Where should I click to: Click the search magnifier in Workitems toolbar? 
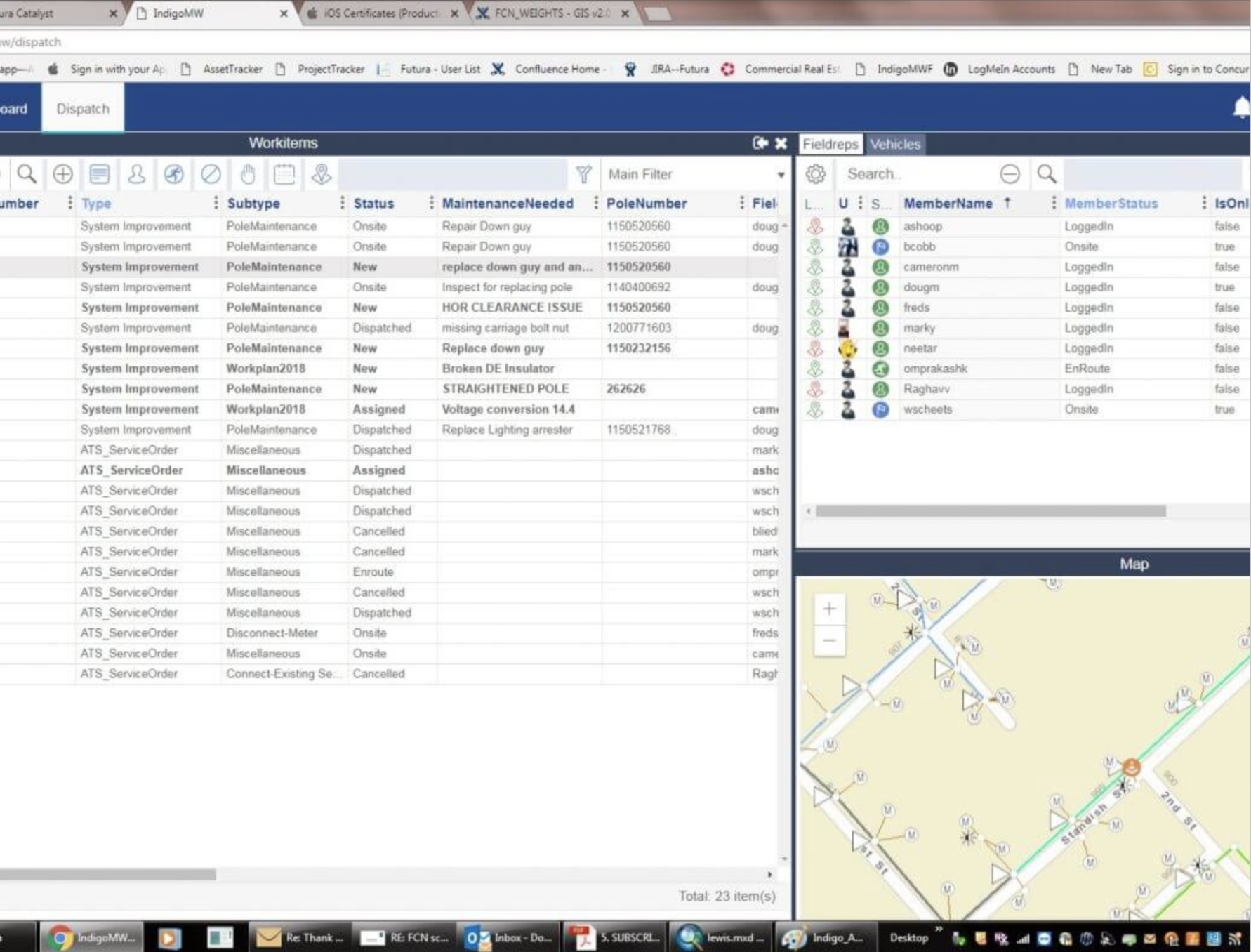[27, 174]
